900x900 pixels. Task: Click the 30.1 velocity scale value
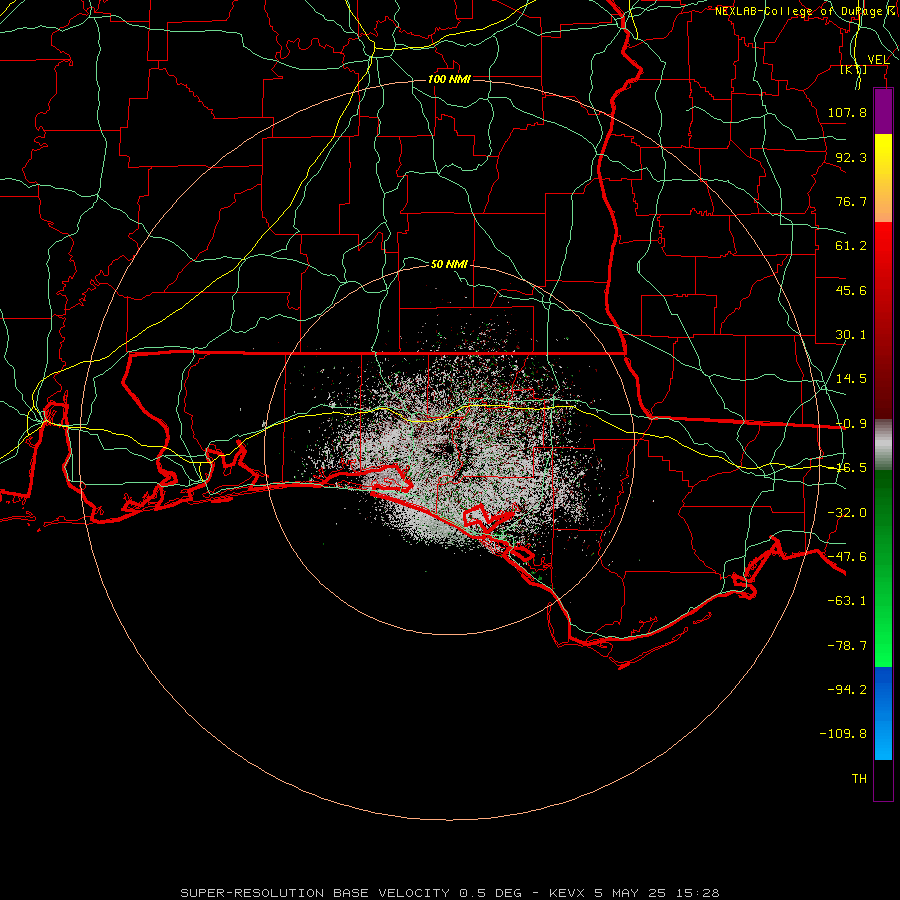coord(851,335)
